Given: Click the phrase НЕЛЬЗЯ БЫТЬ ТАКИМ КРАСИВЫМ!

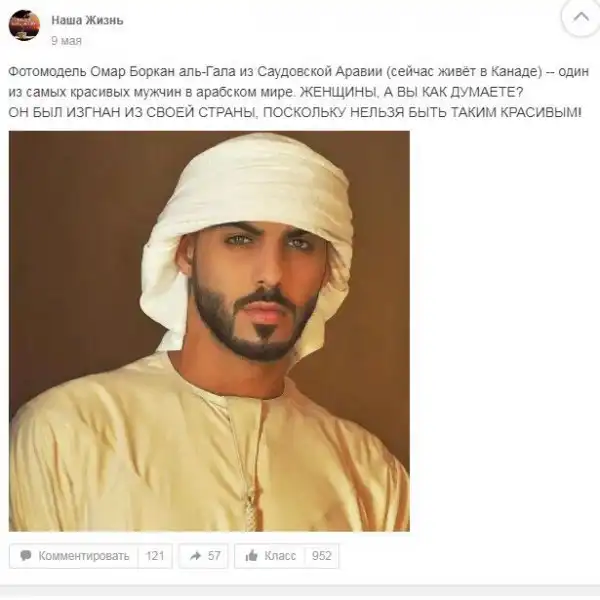Looking at the screenshot, I should coord(466,112).
